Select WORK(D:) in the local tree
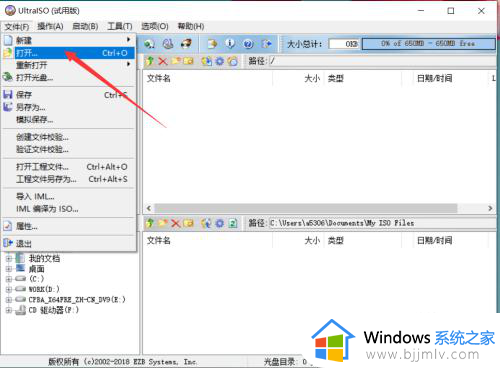Screen dimensions: 500x368 (x=44, y=289)
